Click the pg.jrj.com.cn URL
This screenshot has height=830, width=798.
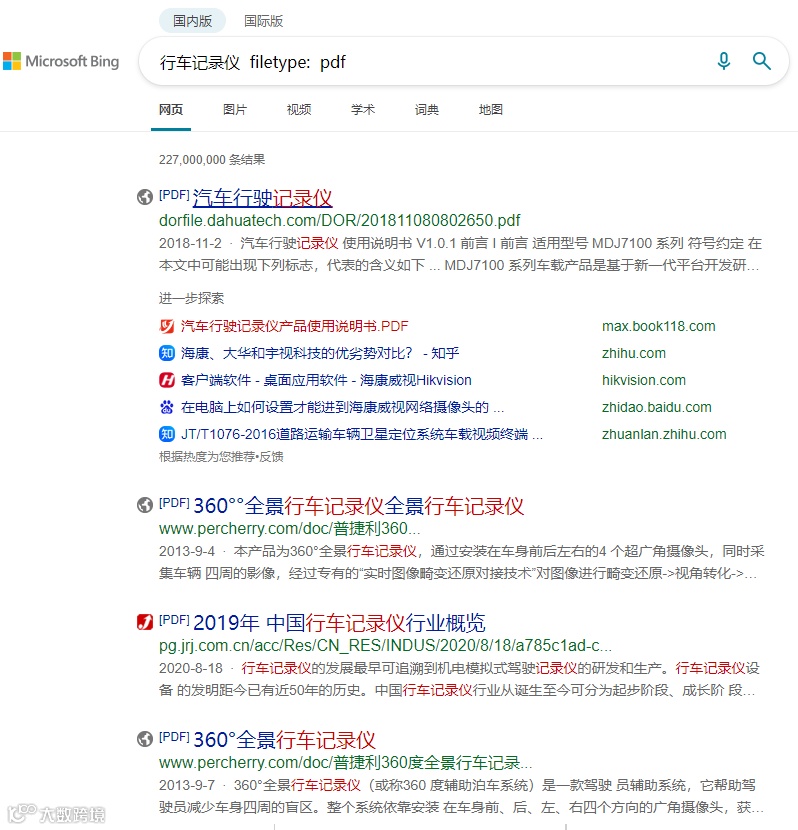[x=385, y=645]
